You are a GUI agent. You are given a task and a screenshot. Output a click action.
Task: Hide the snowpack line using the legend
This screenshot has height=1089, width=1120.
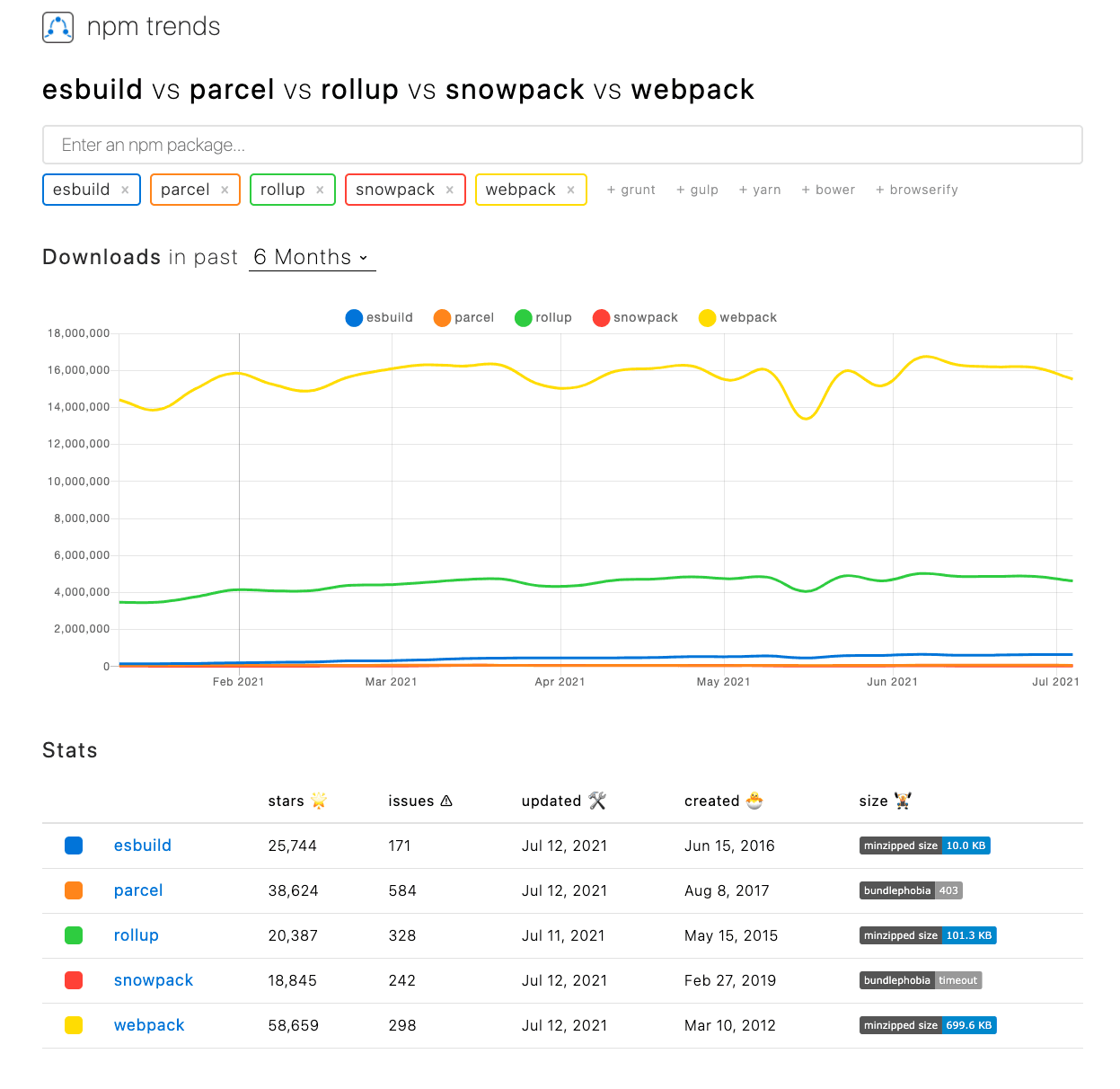[x=635, y=317]
